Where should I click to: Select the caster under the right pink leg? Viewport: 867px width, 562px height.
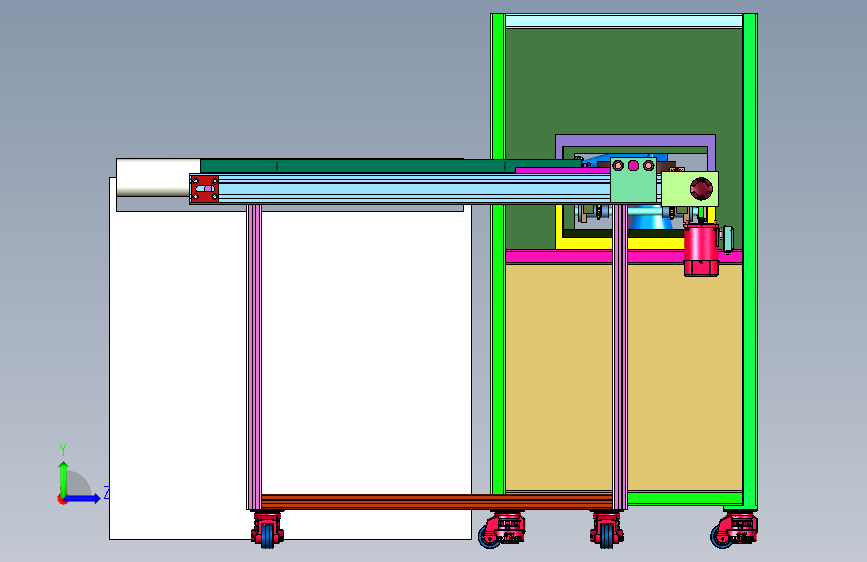[607, 530]
